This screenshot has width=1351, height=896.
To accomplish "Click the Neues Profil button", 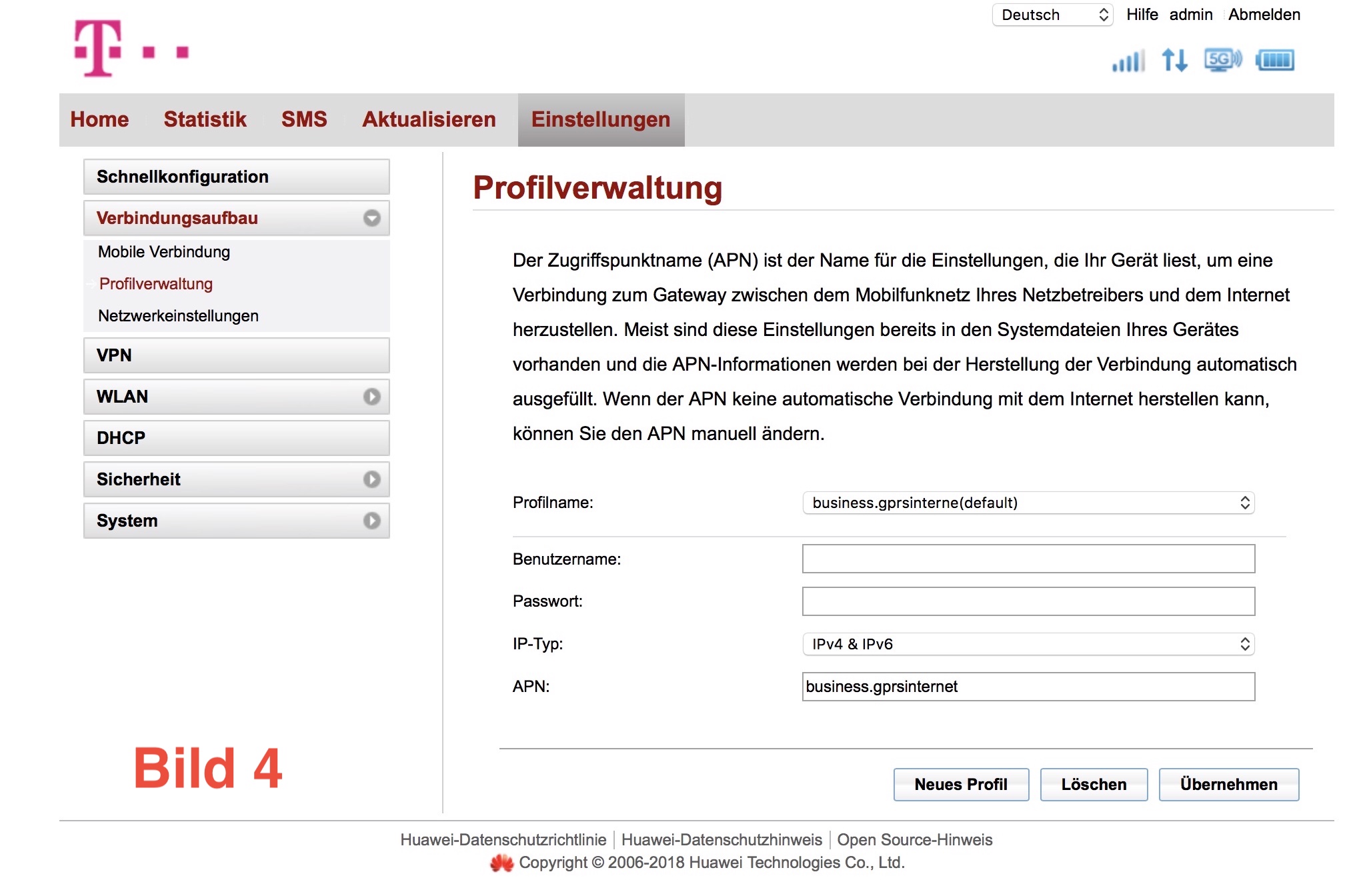I will (961, 785).
